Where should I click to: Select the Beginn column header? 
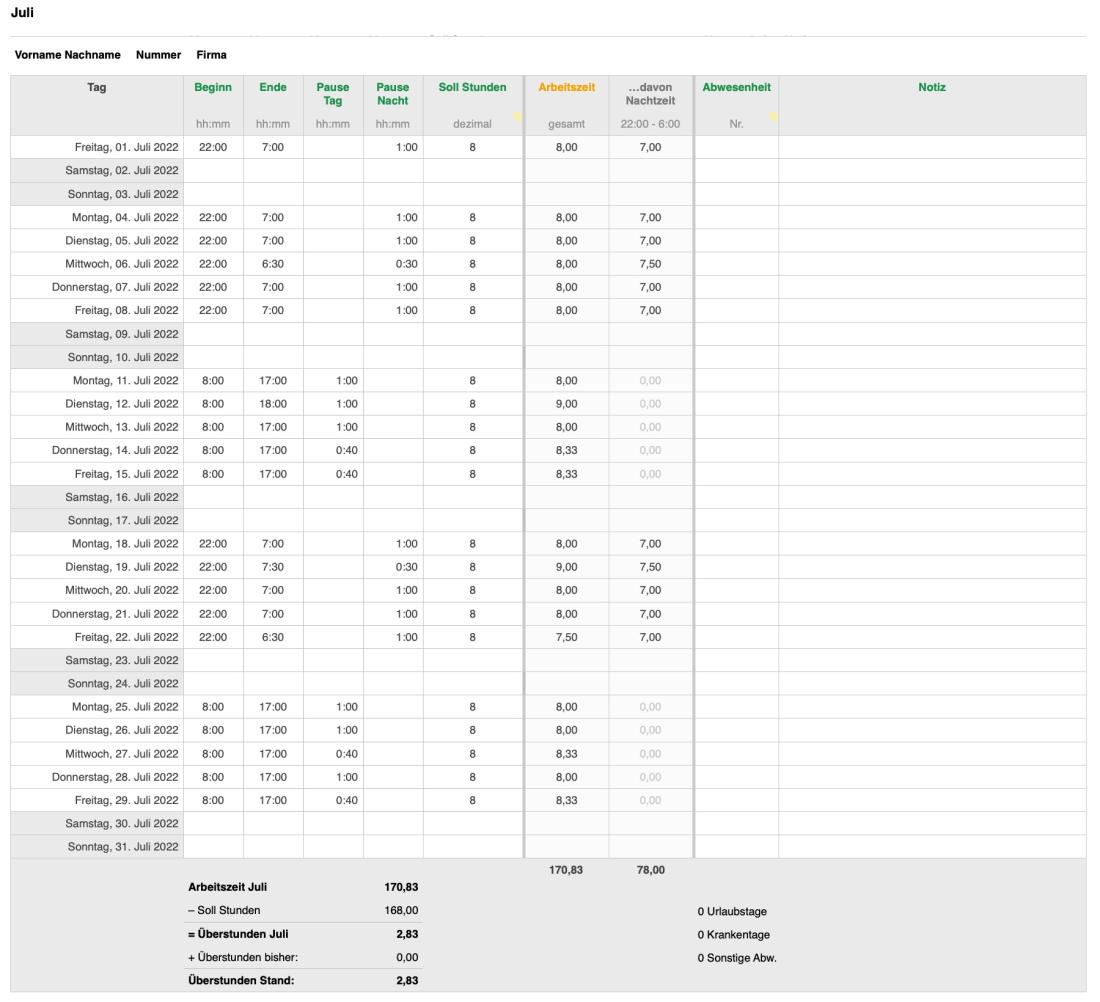(213, 88)
